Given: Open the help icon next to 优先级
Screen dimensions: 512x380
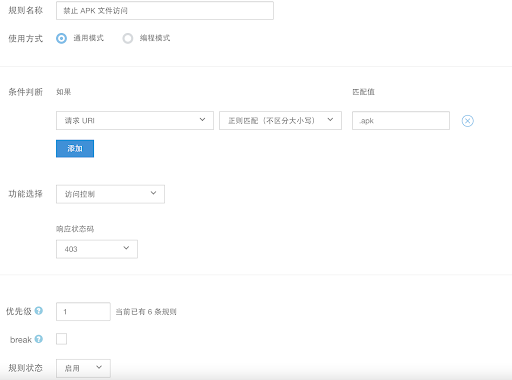Looking at the screenshot, I should [x=39, y=311].
